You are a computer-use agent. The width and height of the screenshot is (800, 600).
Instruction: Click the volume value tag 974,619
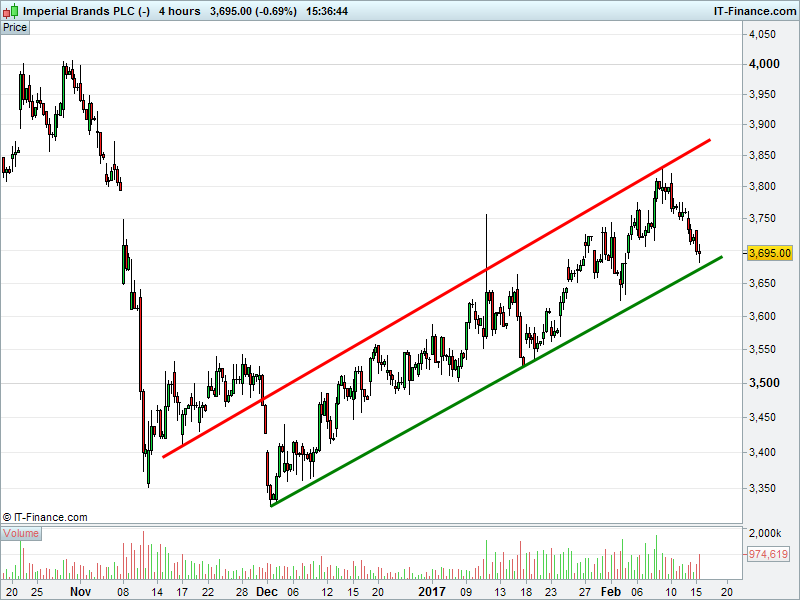768,554
